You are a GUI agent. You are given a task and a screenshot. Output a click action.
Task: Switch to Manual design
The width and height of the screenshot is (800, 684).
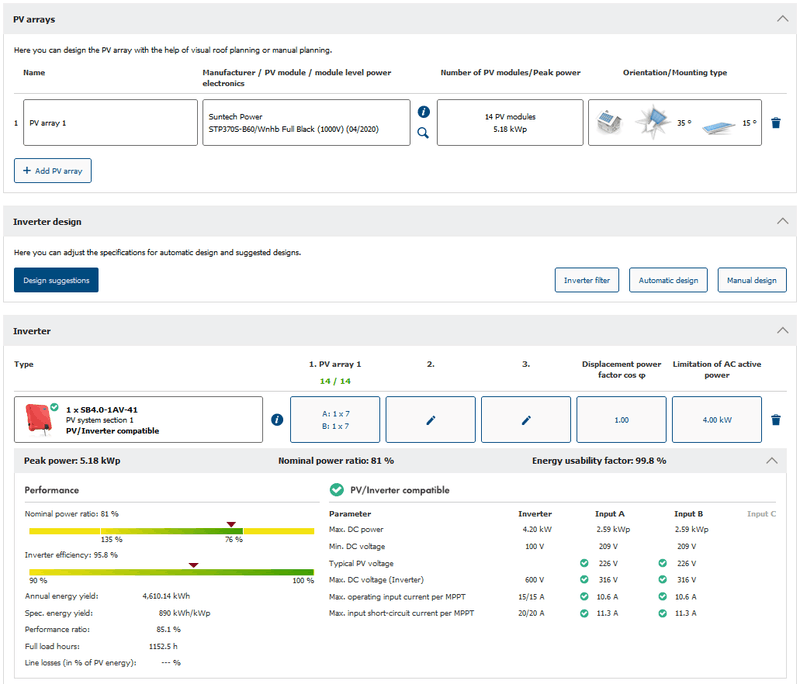coord(752,280)
